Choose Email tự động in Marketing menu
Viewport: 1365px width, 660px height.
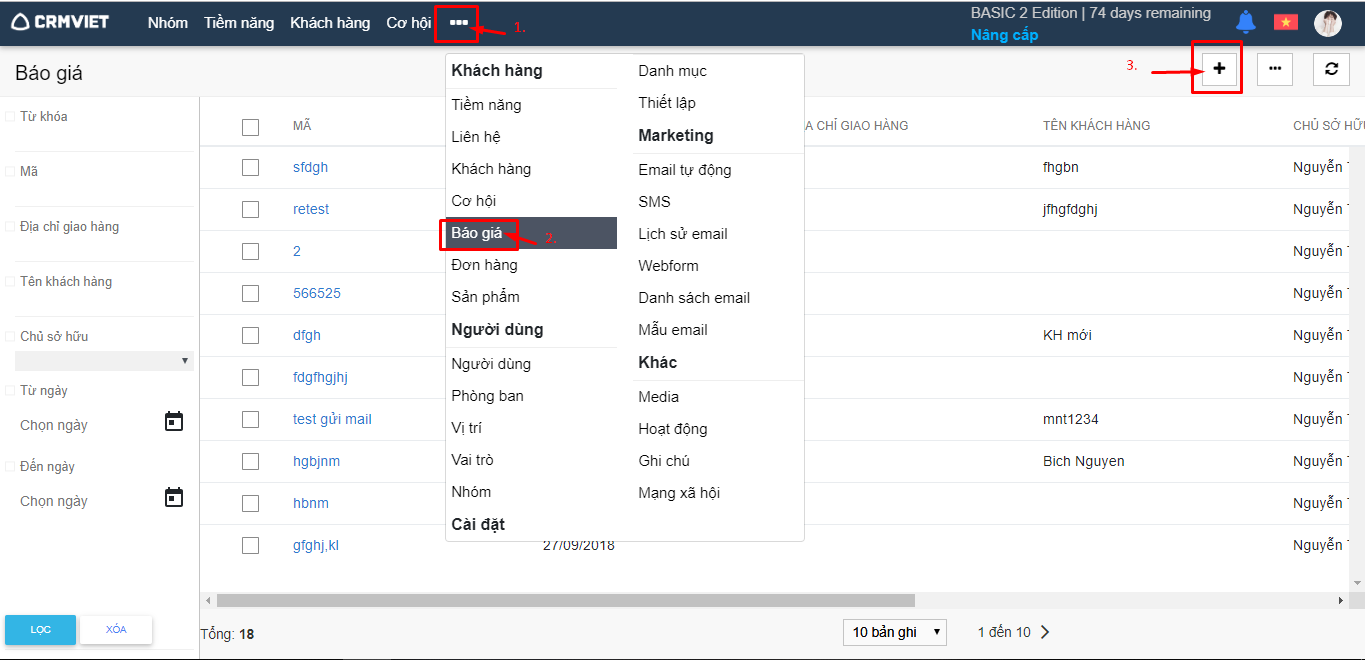tap(684, 170)
